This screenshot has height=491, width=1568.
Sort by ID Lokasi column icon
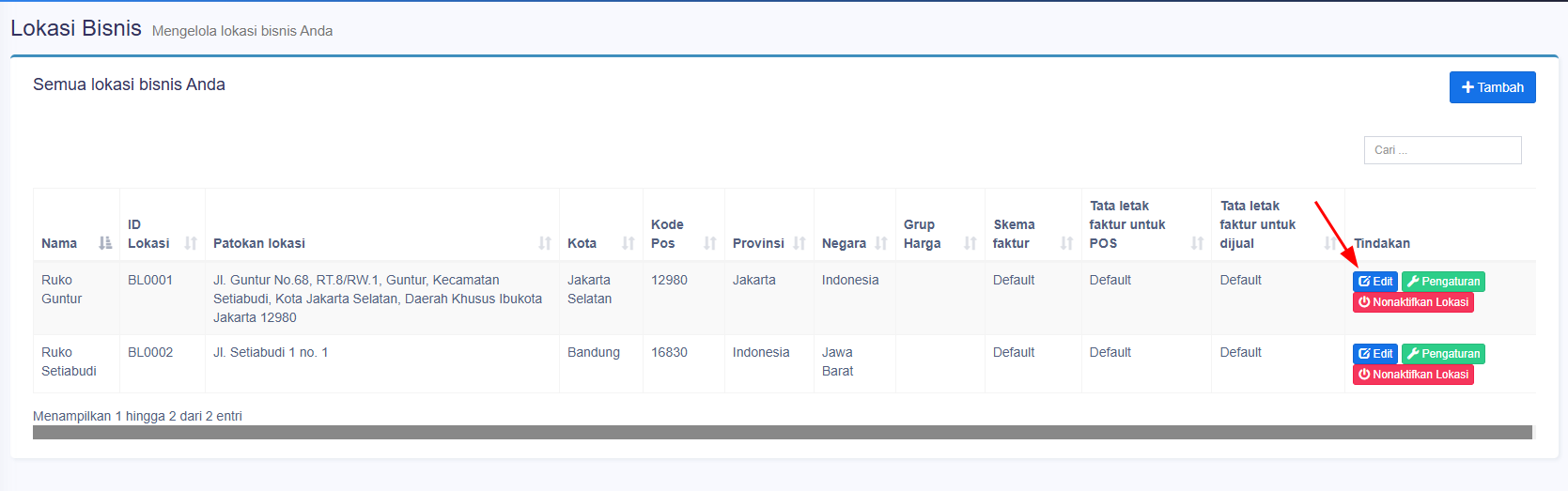pyautogui.click(x=191, y=243)
